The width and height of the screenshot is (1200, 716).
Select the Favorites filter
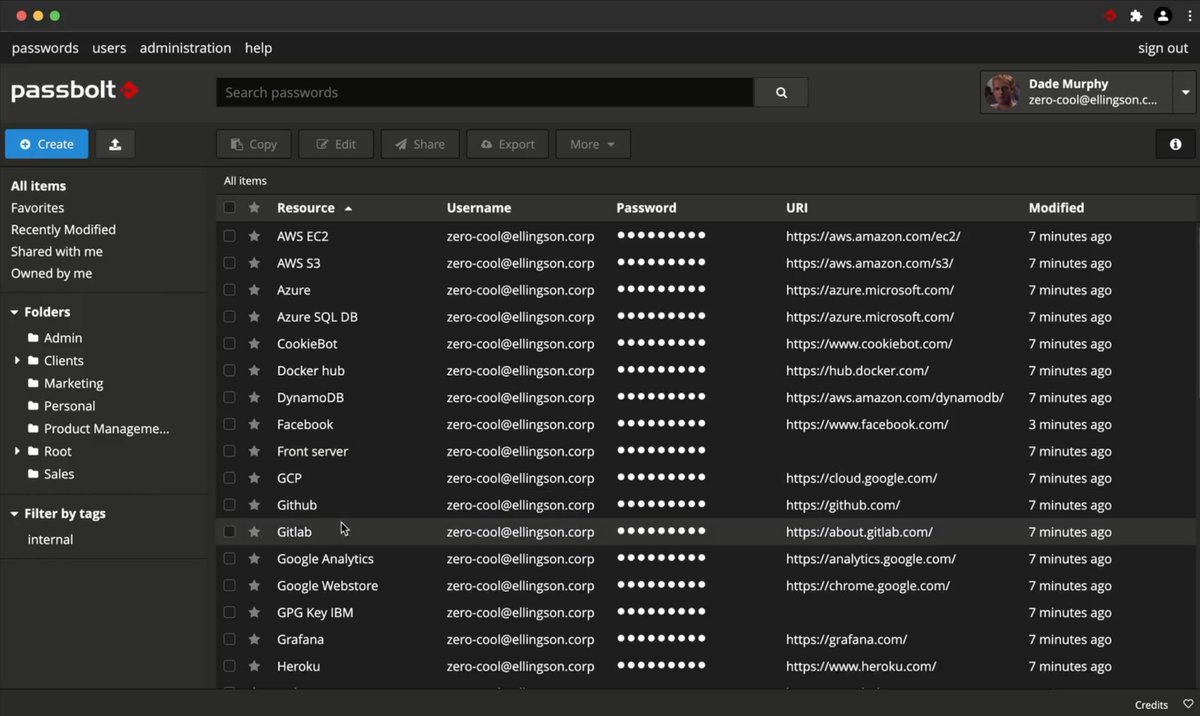(x=37, y=208)
